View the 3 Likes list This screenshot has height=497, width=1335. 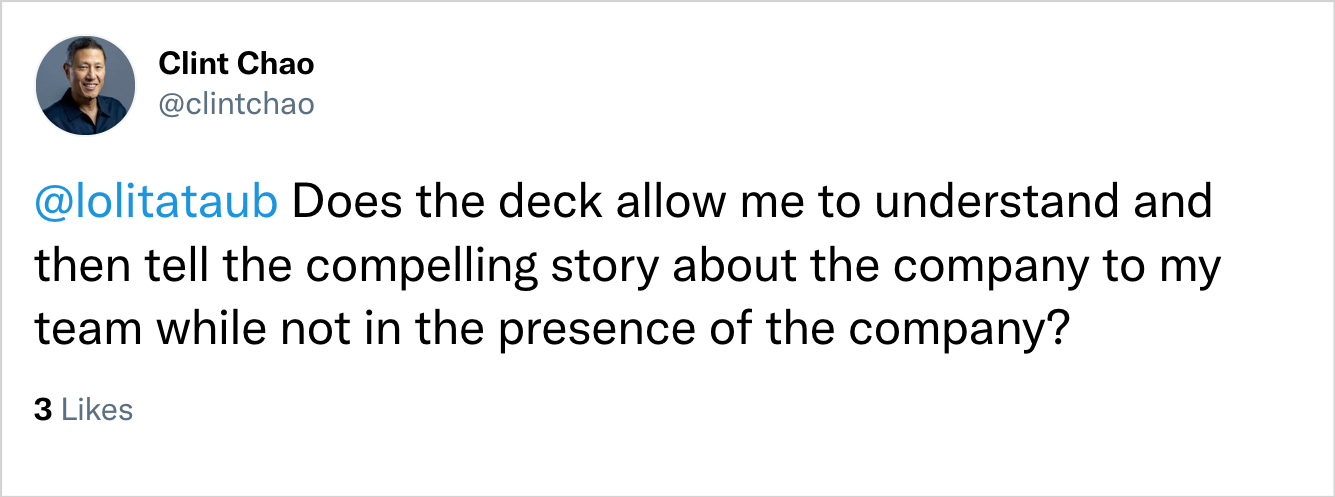pos(84,410)
